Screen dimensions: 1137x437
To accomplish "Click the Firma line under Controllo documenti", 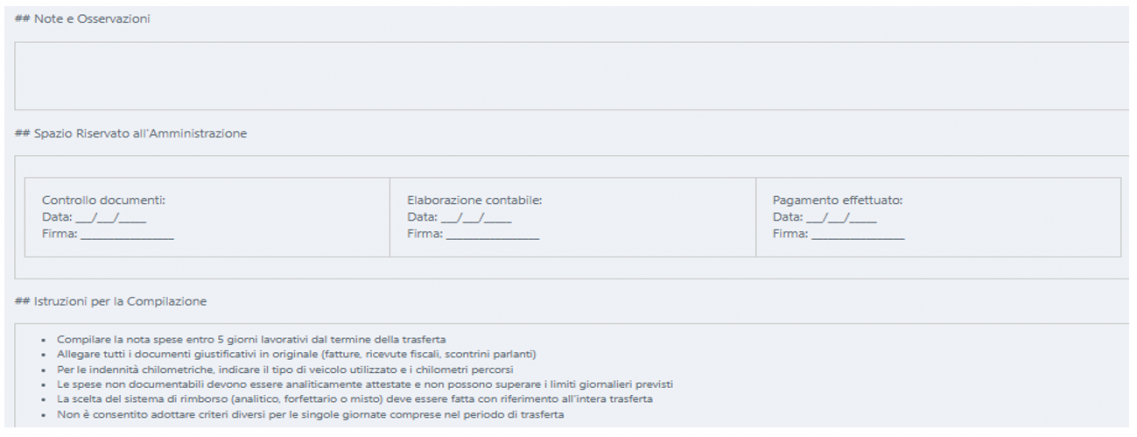I will point(126,234).
